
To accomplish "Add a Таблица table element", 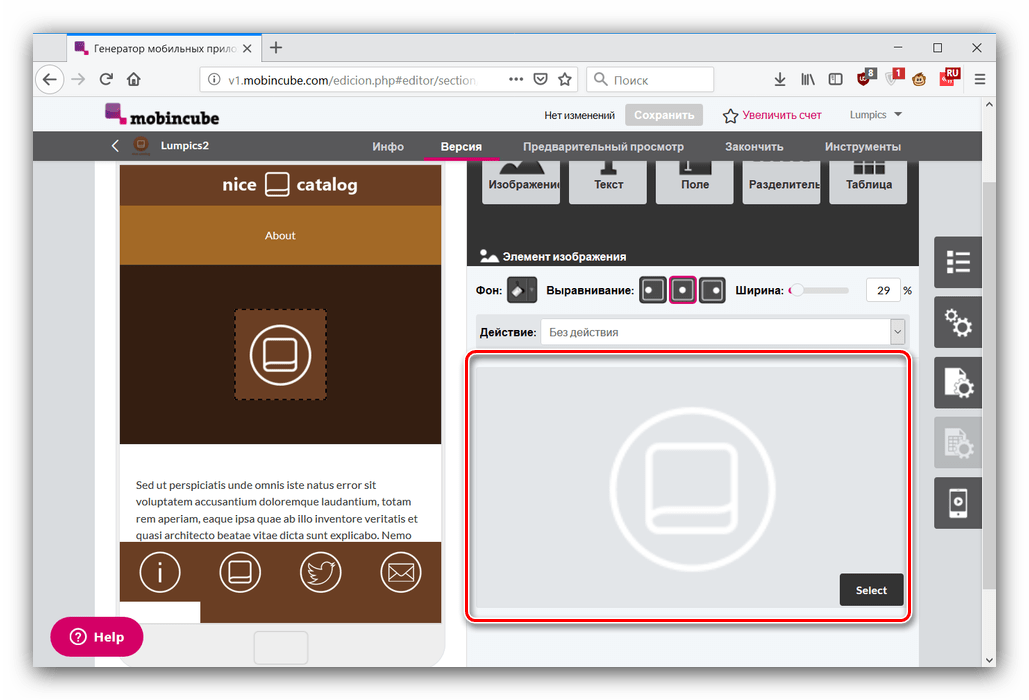I will 868,182.
